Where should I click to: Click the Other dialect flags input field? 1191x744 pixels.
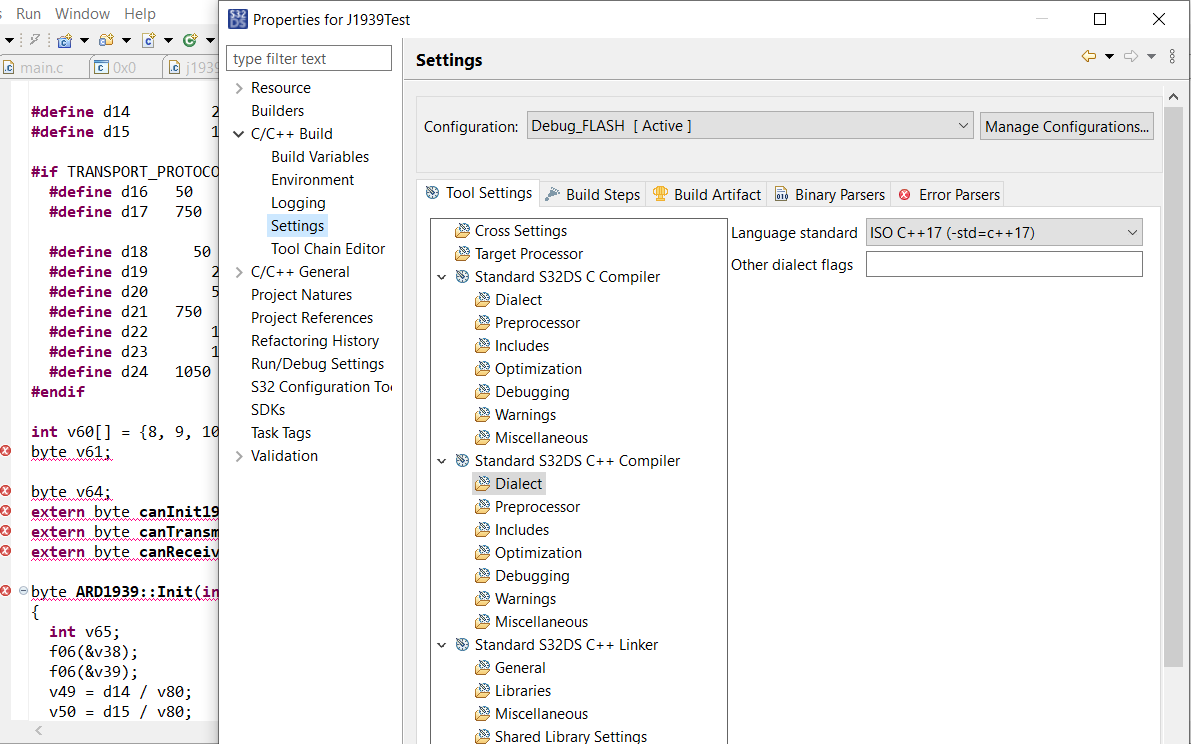coord(1003,265)
